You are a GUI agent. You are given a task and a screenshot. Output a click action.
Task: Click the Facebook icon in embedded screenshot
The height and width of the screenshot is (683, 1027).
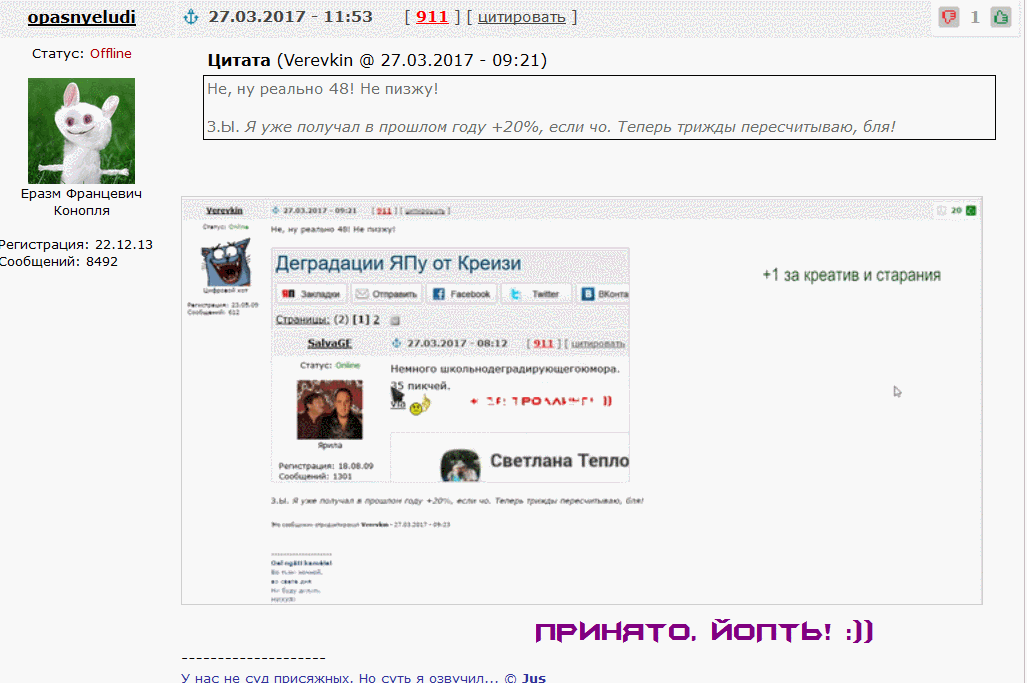438,294
